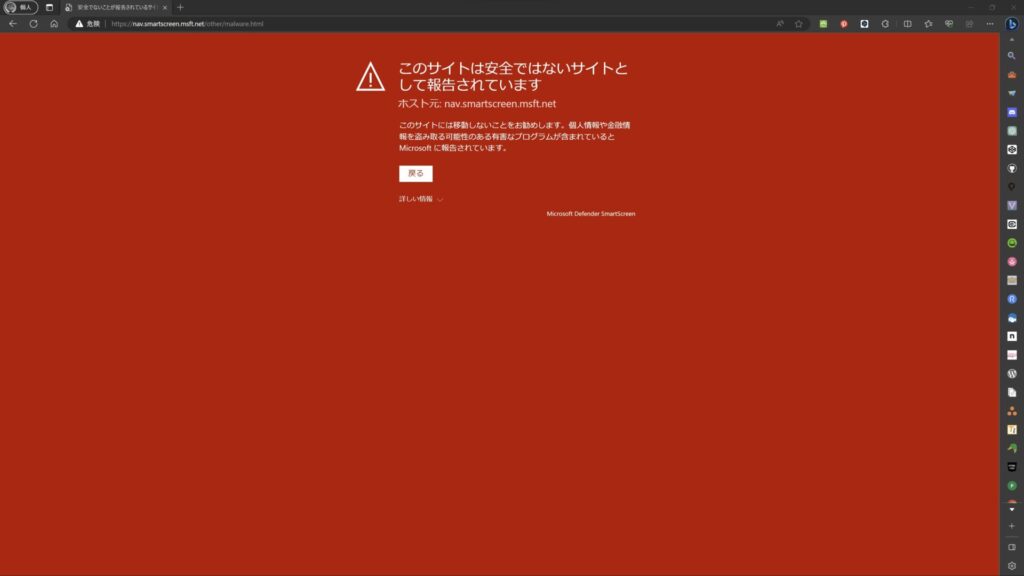The height and width of the screenshot is (576, 1024).
Task: Click the sidebar scroll-down arrow
Action: [1012, 509]
